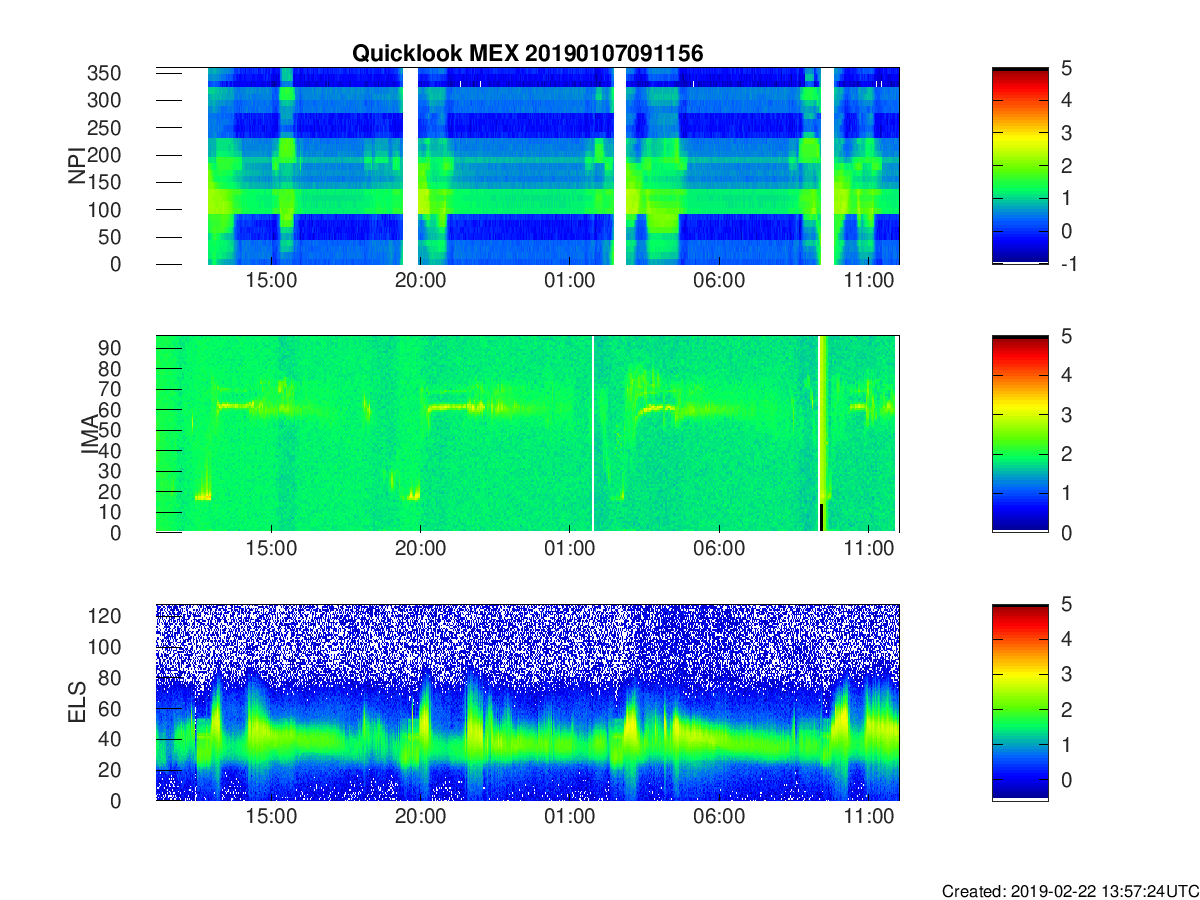Select the IMA y-axis label
This screenshot has height=900, width=1200.
pyautogui.click(x=89, y=434)
